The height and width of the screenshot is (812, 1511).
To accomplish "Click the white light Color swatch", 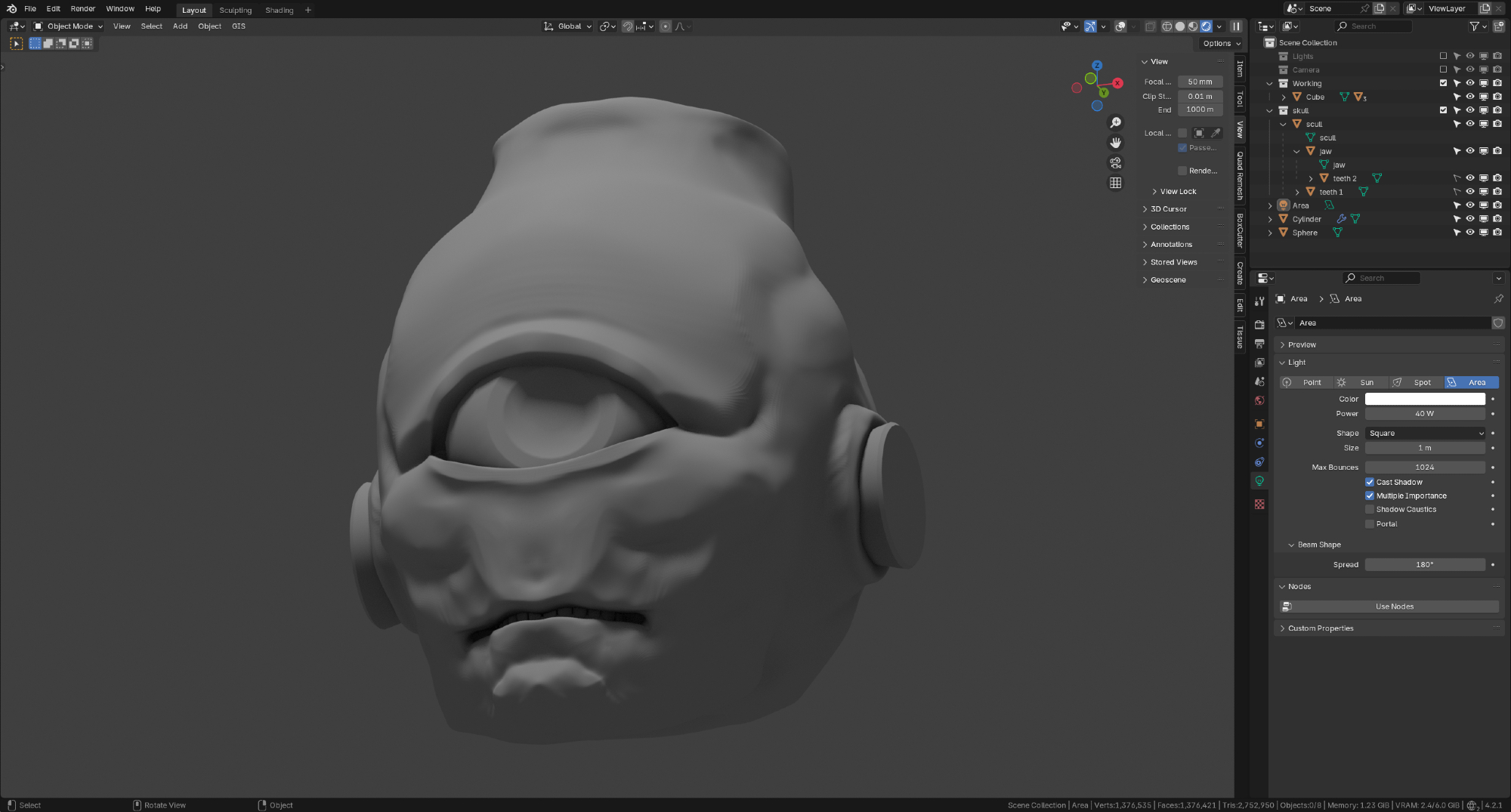I will click(x=1425, y=399).
